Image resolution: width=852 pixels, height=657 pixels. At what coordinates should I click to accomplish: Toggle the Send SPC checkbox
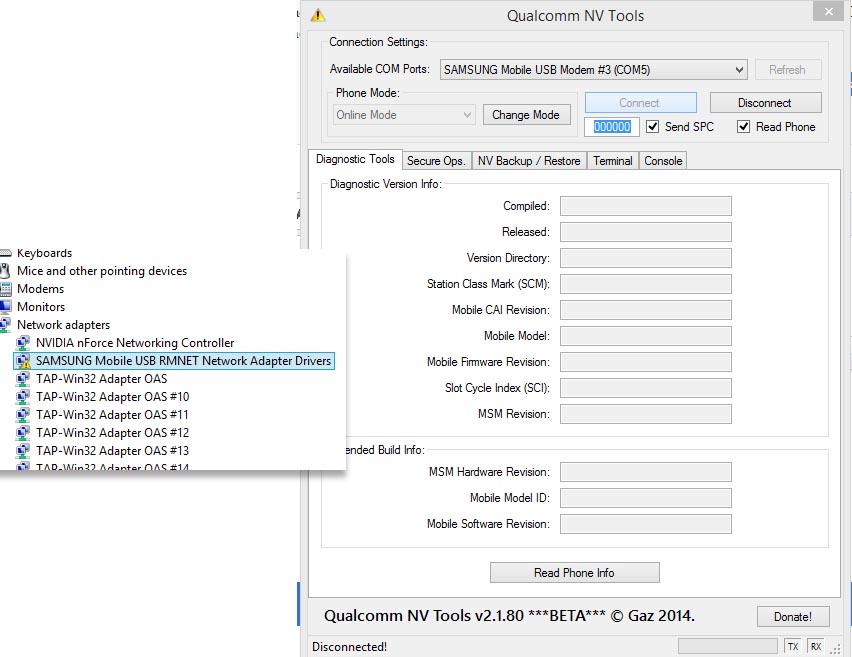tap(652, 127)
